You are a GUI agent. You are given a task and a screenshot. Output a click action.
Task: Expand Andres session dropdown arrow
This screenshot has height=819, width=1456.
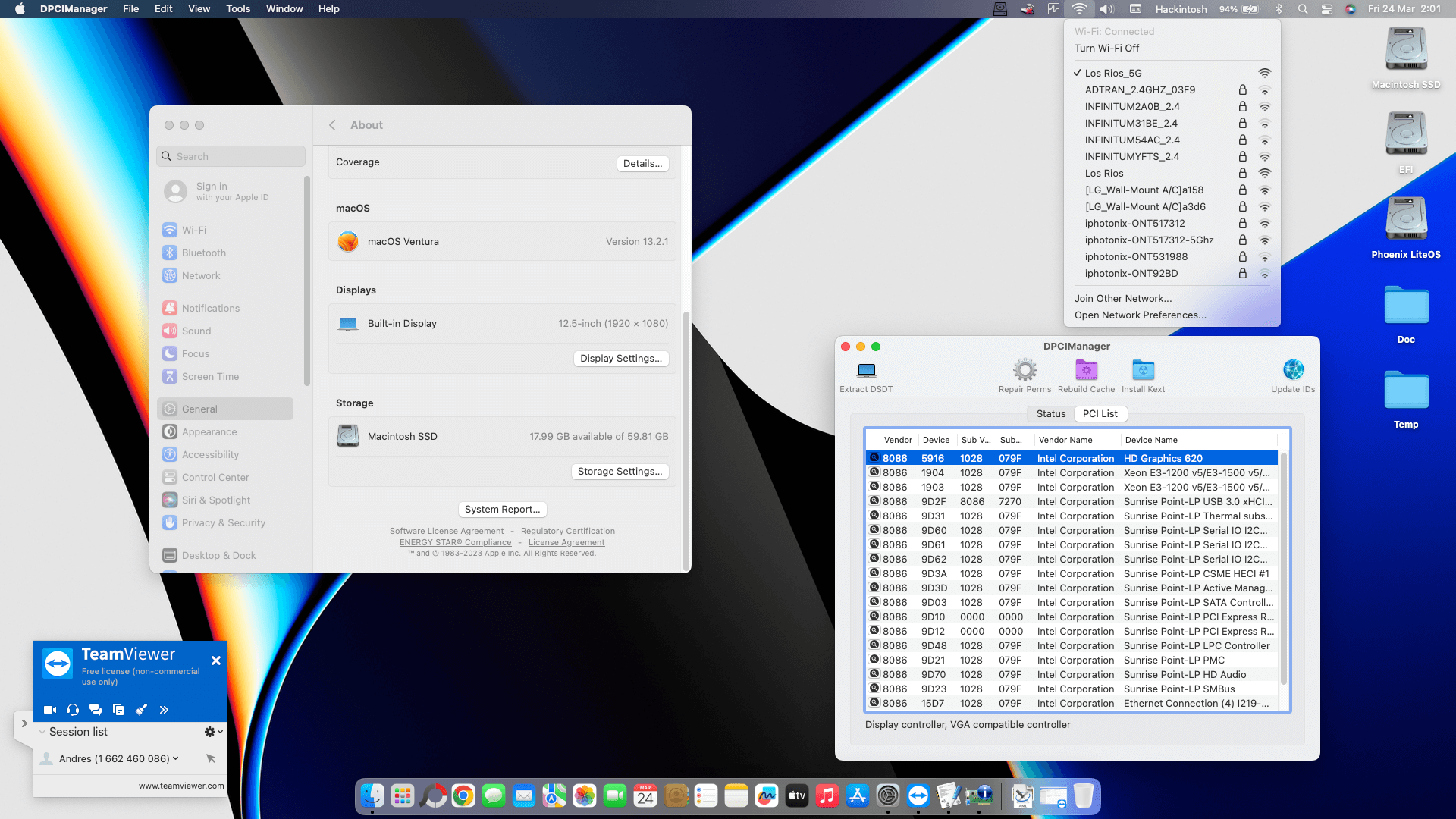(x=176, y=758)
